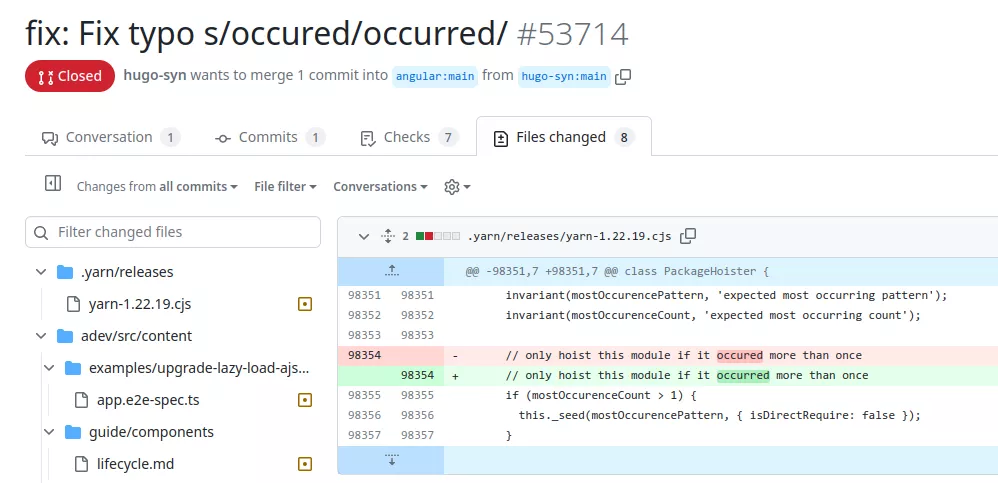Open the File filter dropdown

285,187
